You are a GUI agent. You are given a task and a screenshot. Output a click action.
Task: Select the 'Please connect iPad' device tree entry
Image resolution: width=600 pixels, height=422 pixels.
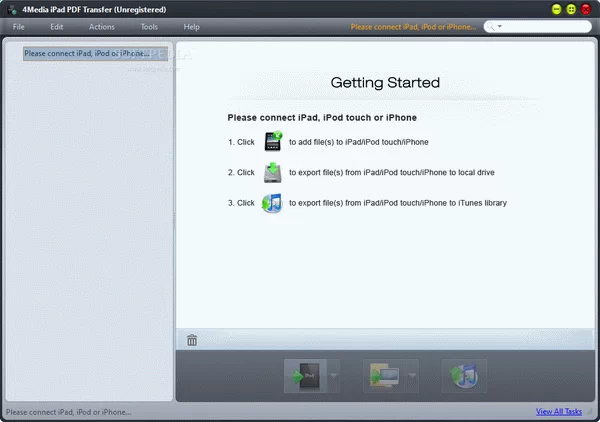(86, 53)
